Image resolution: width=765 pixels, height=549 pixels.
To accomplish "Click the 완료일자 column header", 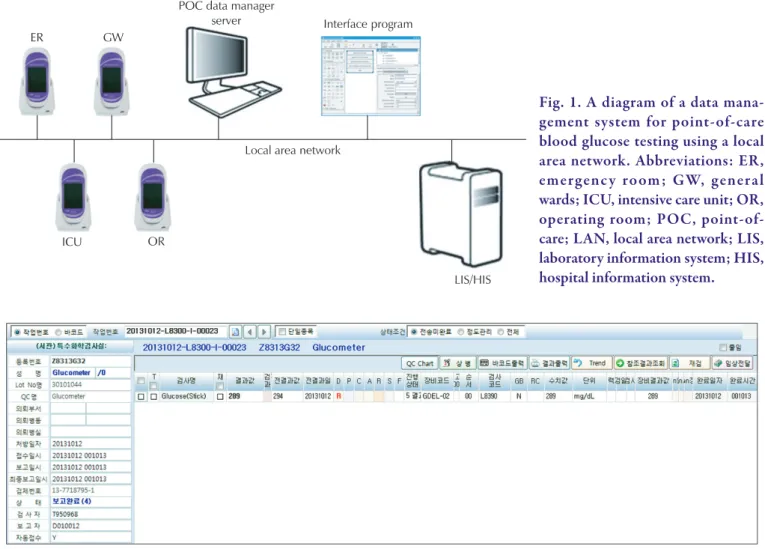I will pyautogui.click(x=709, y=381).
